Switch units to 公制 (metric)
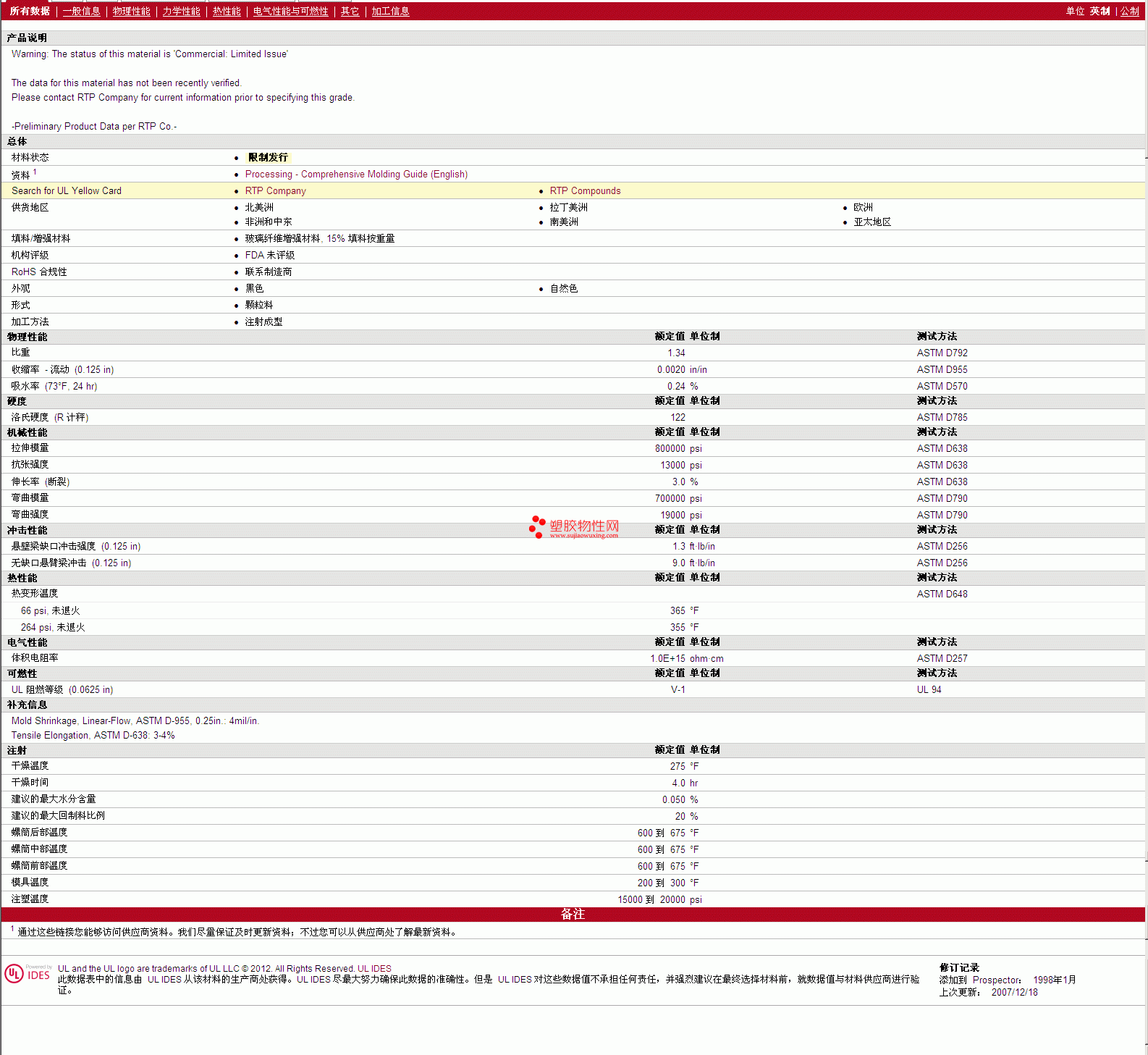Screen dimensions: 1148x1055 1129,12
